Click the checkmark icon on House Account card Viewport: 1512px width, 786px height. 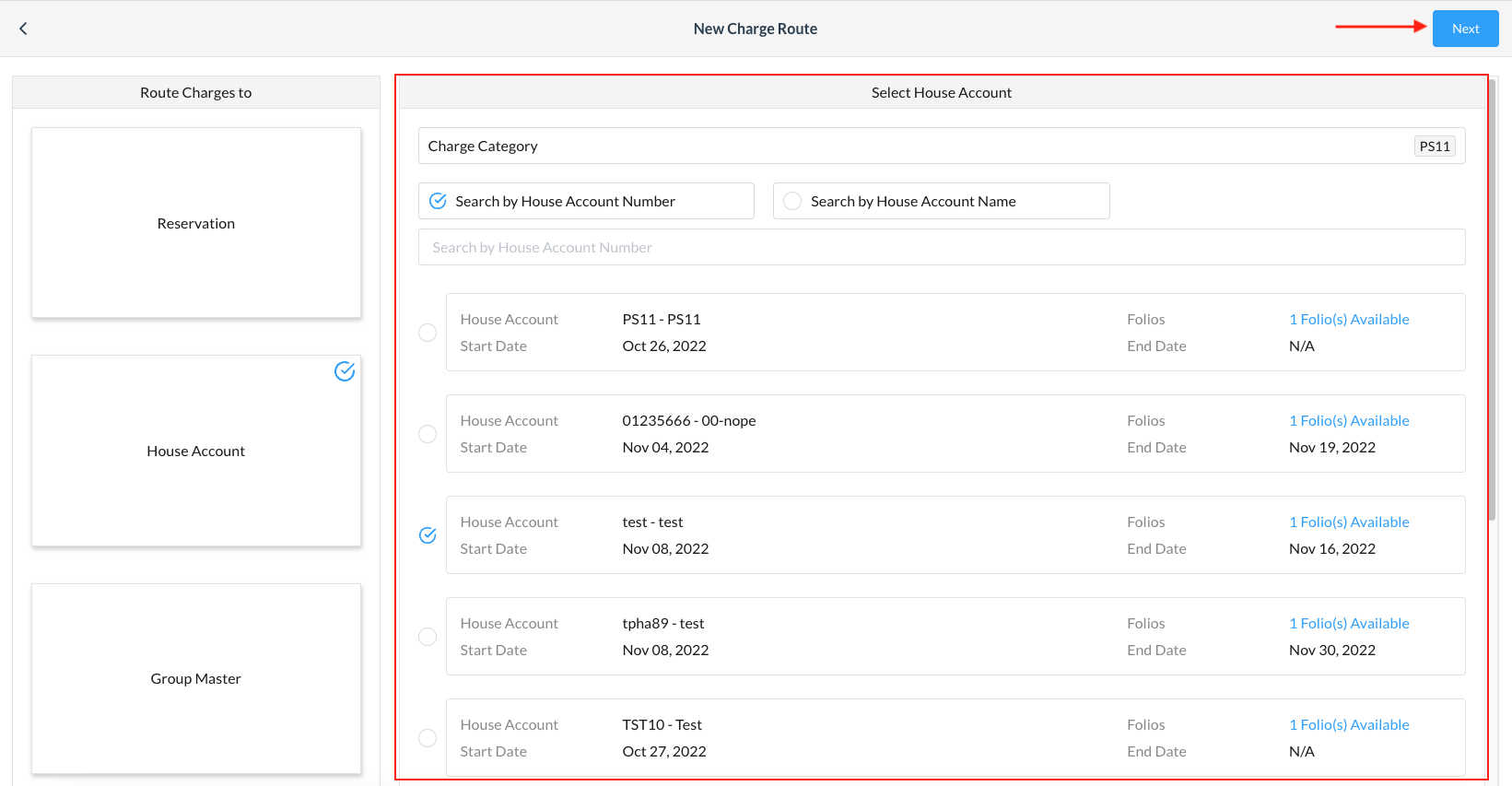tap(345, 371)
